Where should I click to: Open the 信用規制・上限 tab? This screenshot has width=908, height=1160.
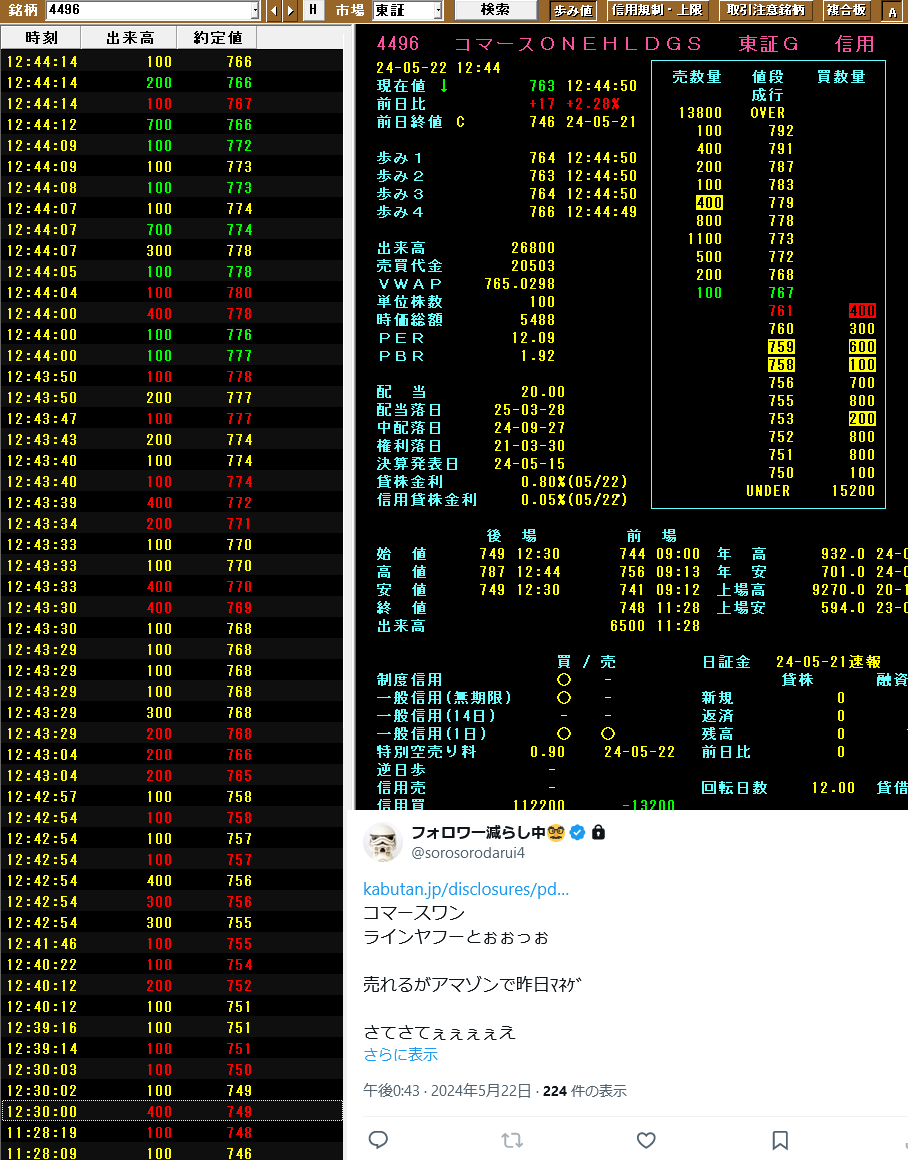point(658,10)
